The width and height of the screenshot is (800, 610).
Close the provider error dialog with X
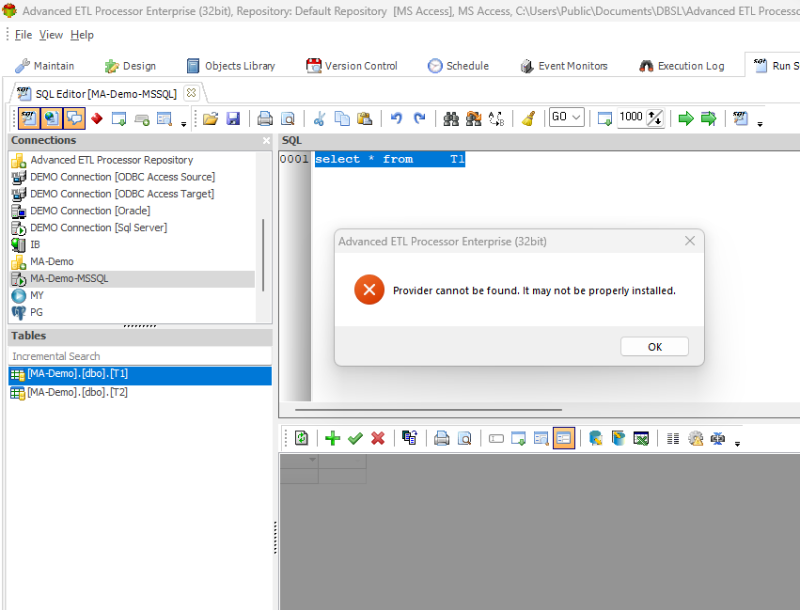[690, 241]
